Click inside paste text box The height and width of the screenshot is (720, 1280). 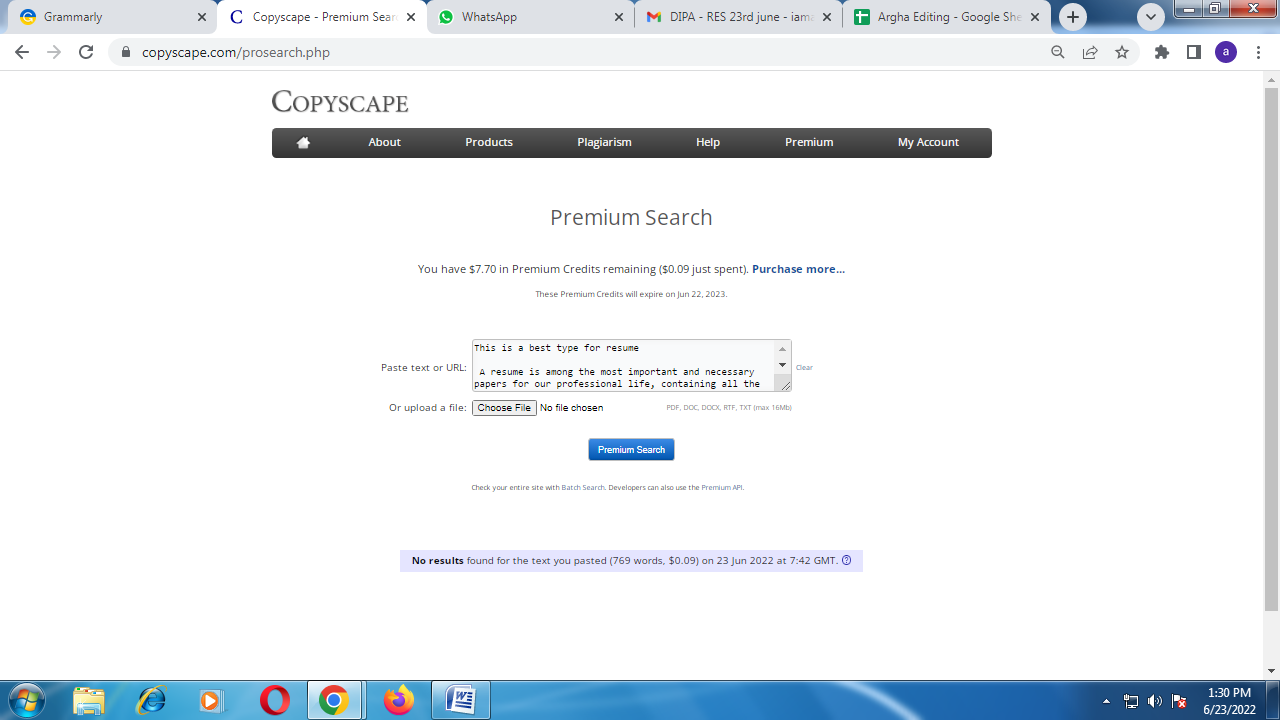(623, 365)
